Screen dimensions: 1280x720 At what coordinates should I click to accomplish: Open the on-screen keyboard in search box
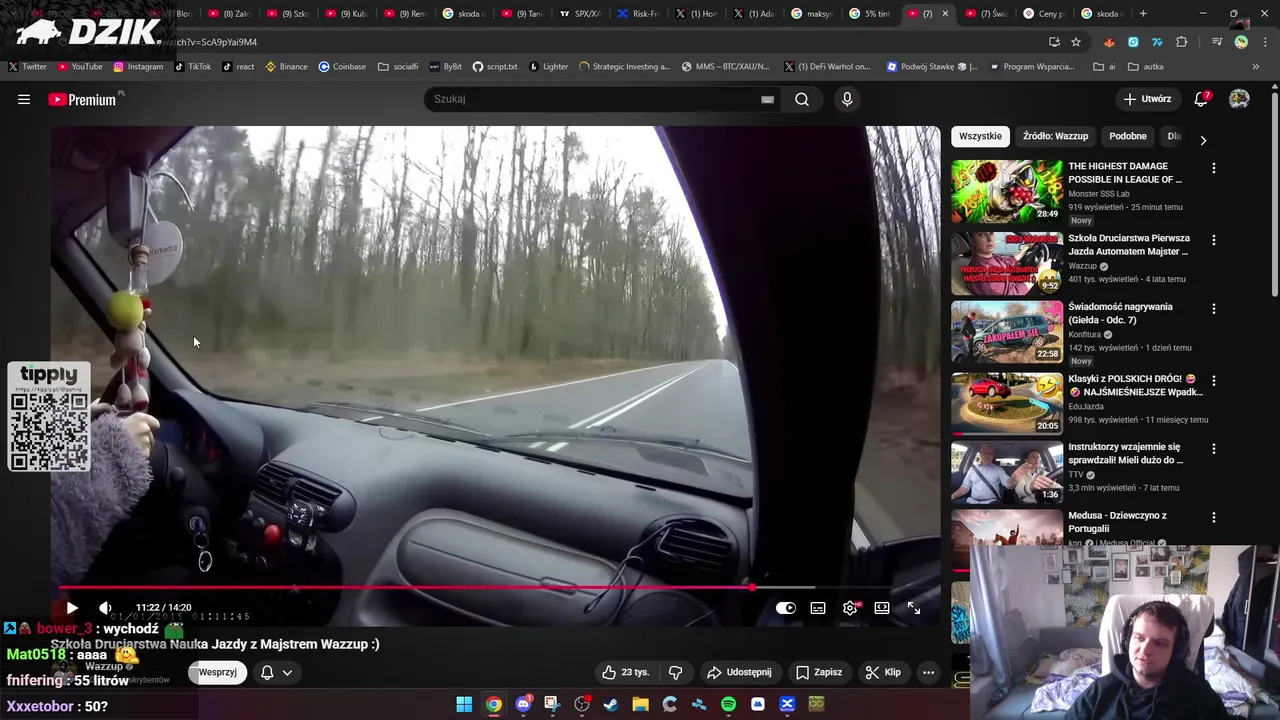pyautogui.click(x=767, y=99)
